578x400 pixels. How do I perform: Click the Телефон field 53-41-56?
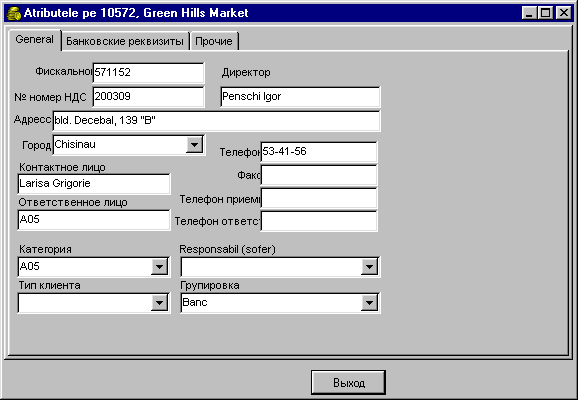[319, 152]
